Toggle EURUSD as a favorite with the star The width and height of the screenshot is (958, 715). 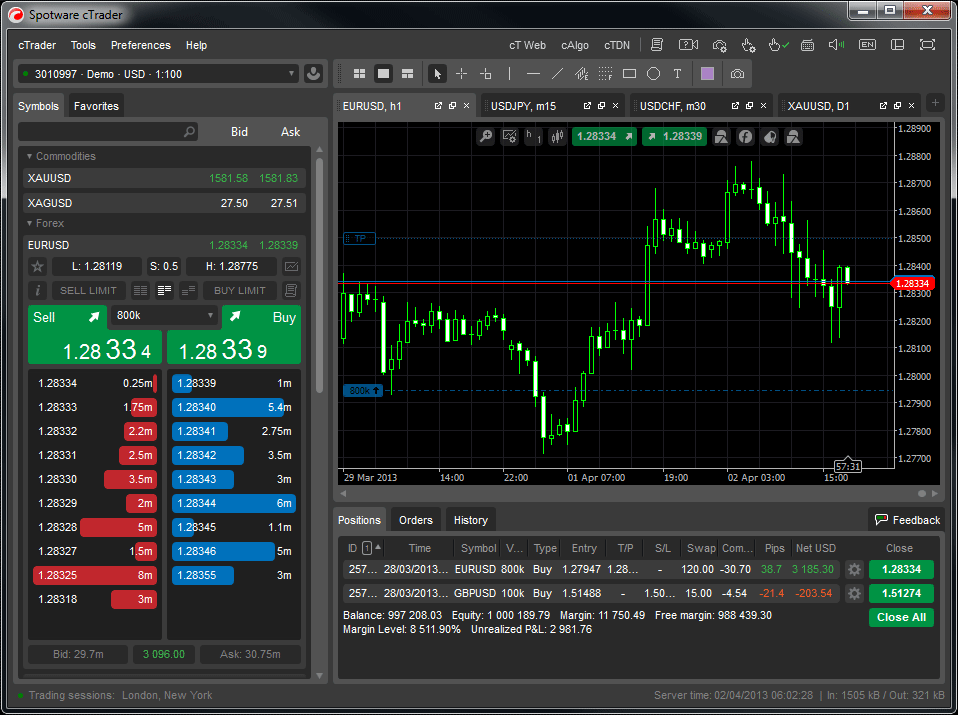point(37,266)
